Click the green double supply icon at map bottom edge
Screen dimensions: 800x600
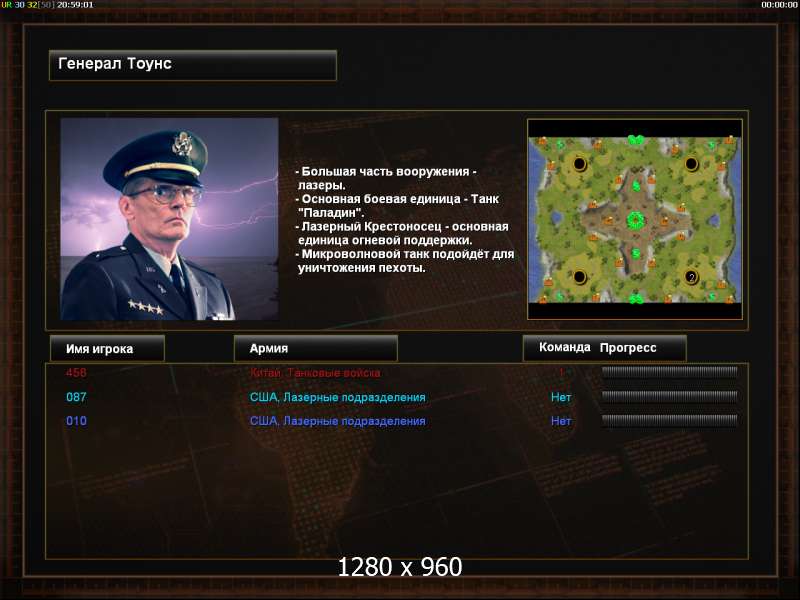pyautogui.click(x=636, y=299)
